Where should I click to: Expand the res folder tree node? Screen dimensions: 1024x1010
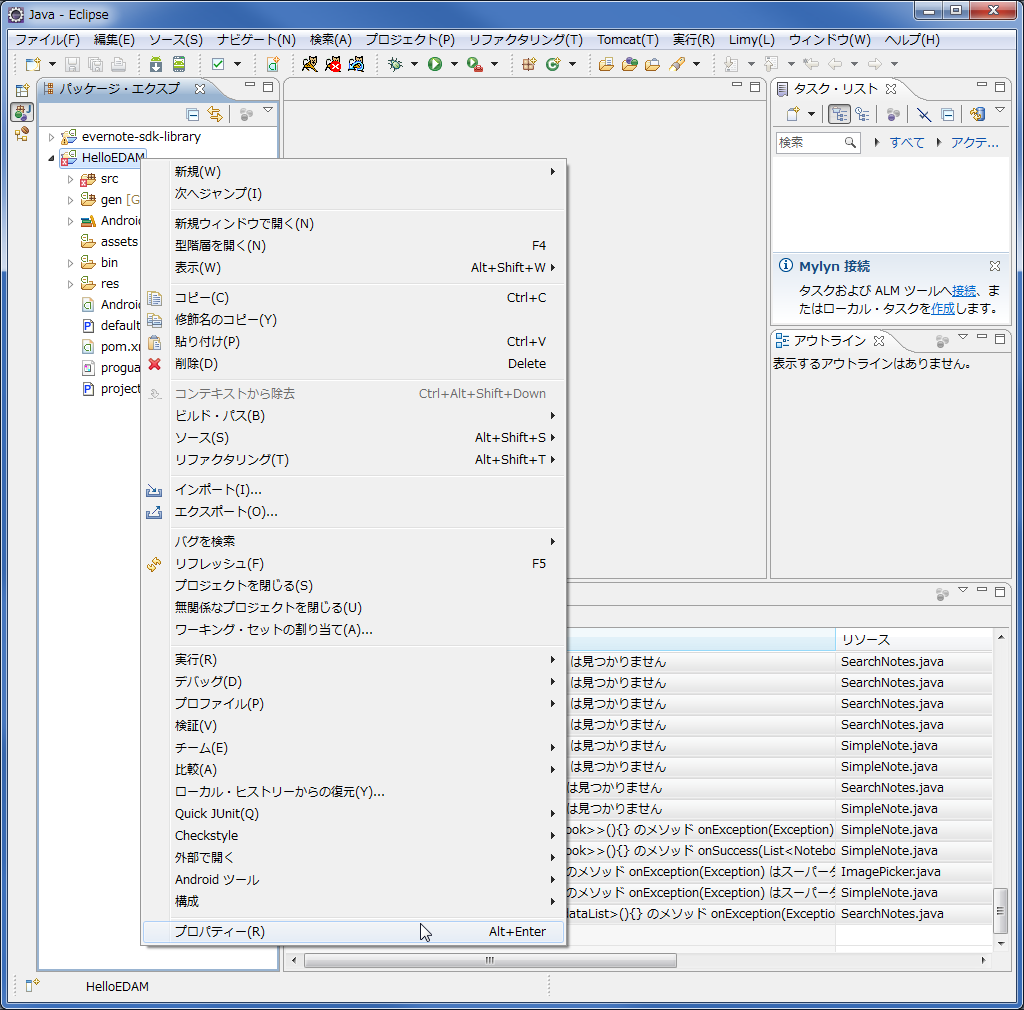[x=71, y=284]
